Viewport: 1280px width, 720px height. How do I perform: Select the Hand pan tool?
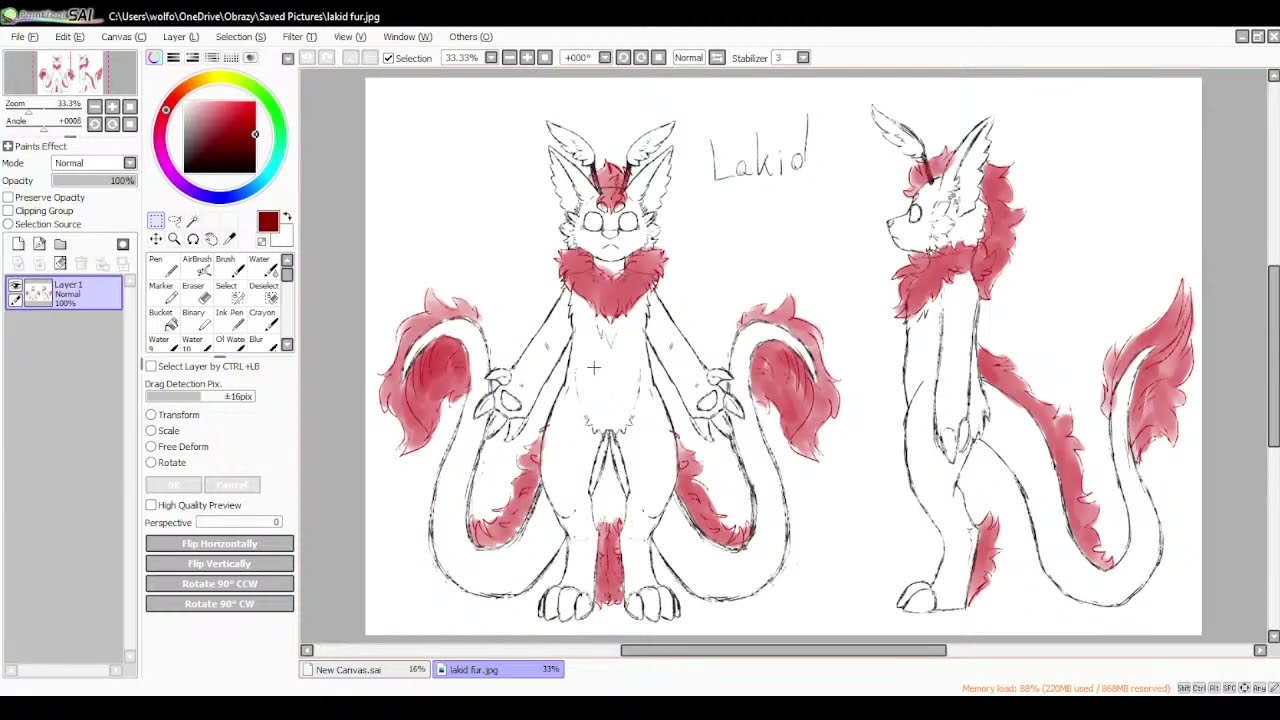pos(211,239)
